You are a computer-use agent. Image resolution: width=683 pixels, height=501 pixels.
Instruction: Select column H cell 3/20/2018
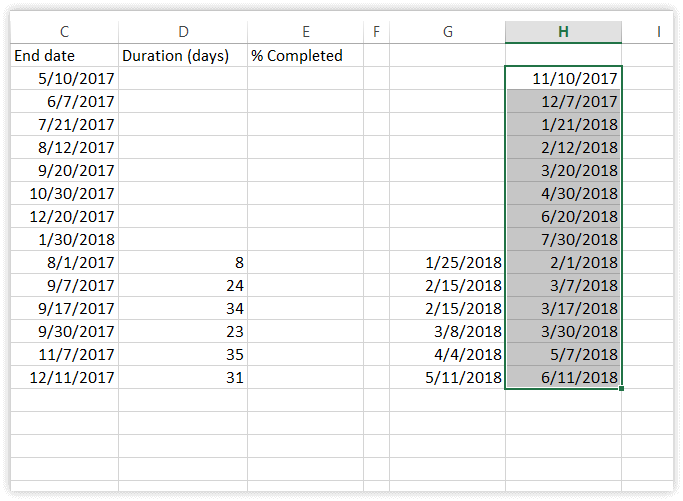pos(563,170)
